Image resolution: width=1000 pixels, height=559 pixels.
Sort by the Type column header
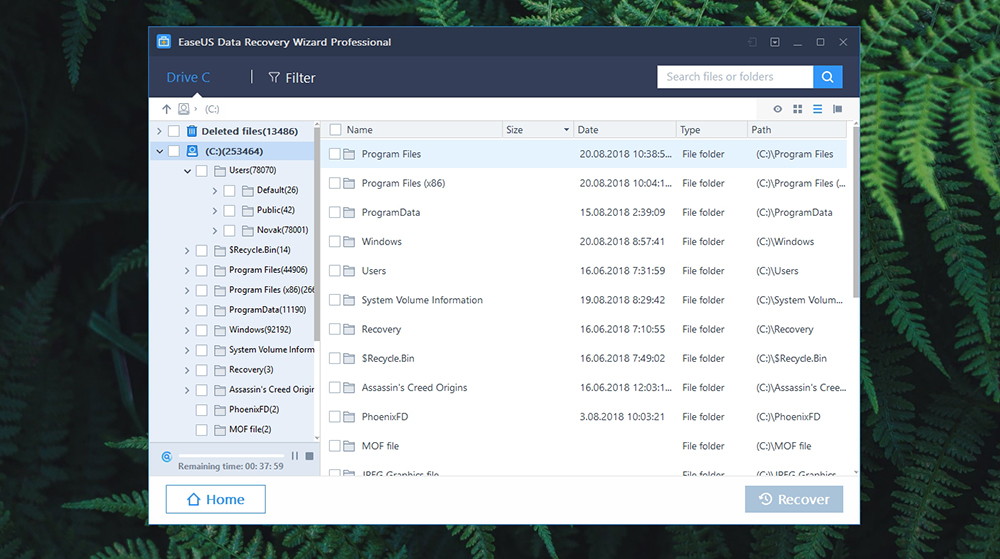tap(711, 130)
